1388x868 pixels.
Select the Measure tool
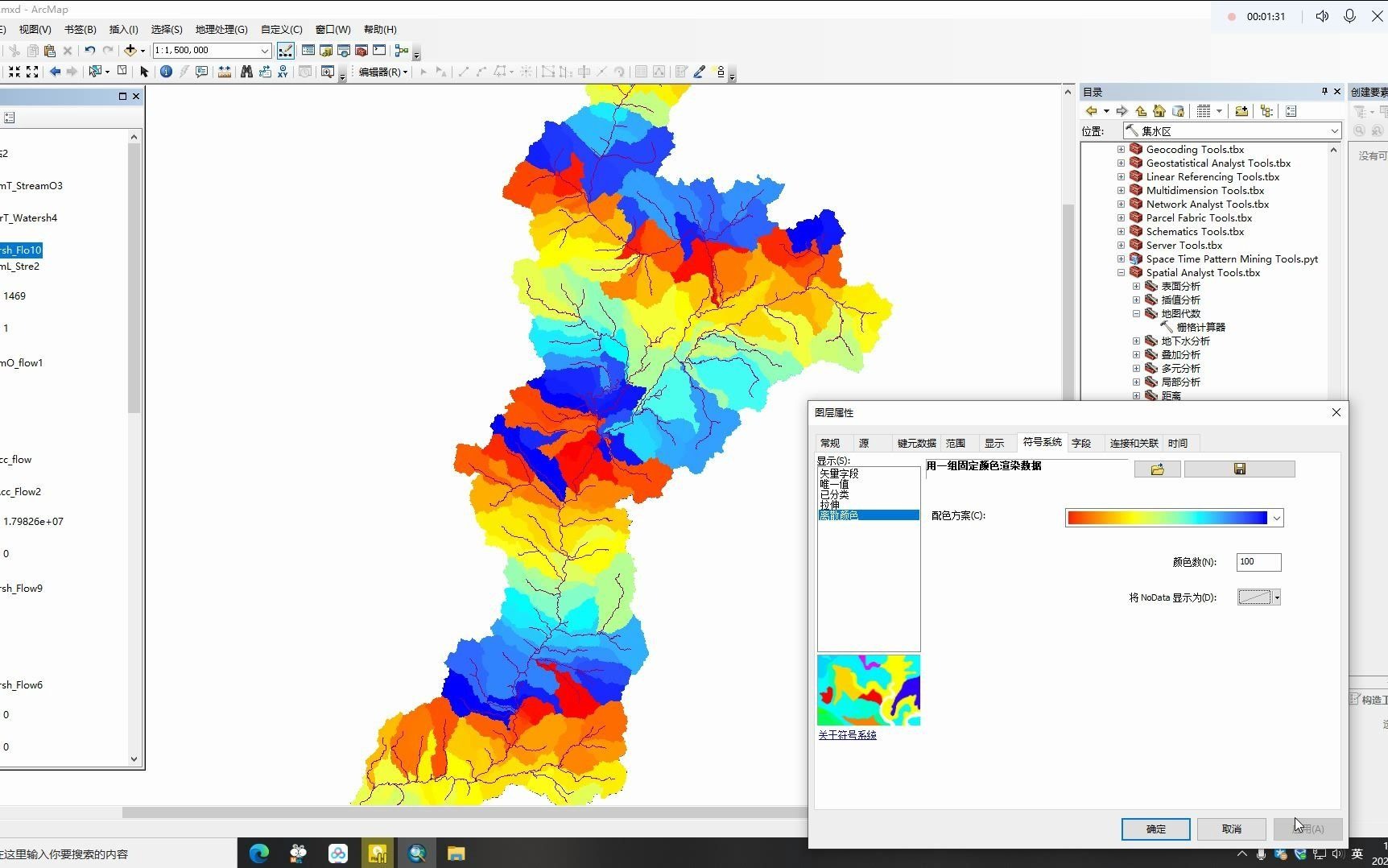[x=225, y=72]
